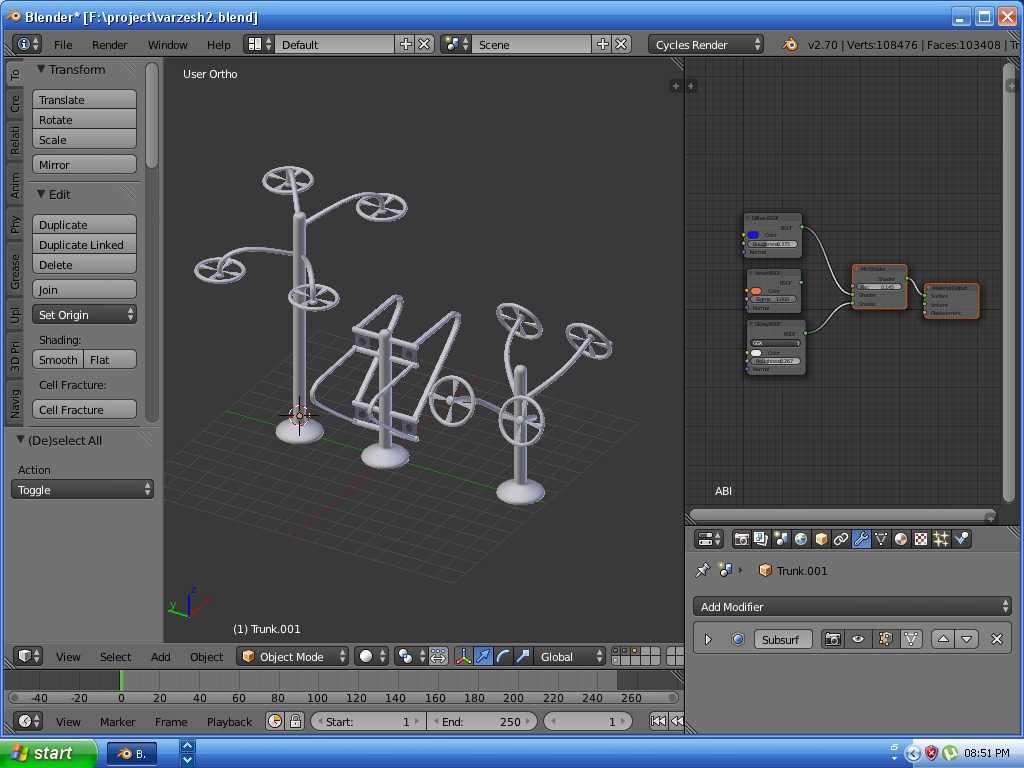Click the Duplicate Linked button
The height and width of the screenshot is (768, 1024).
[x=84, y=244]
